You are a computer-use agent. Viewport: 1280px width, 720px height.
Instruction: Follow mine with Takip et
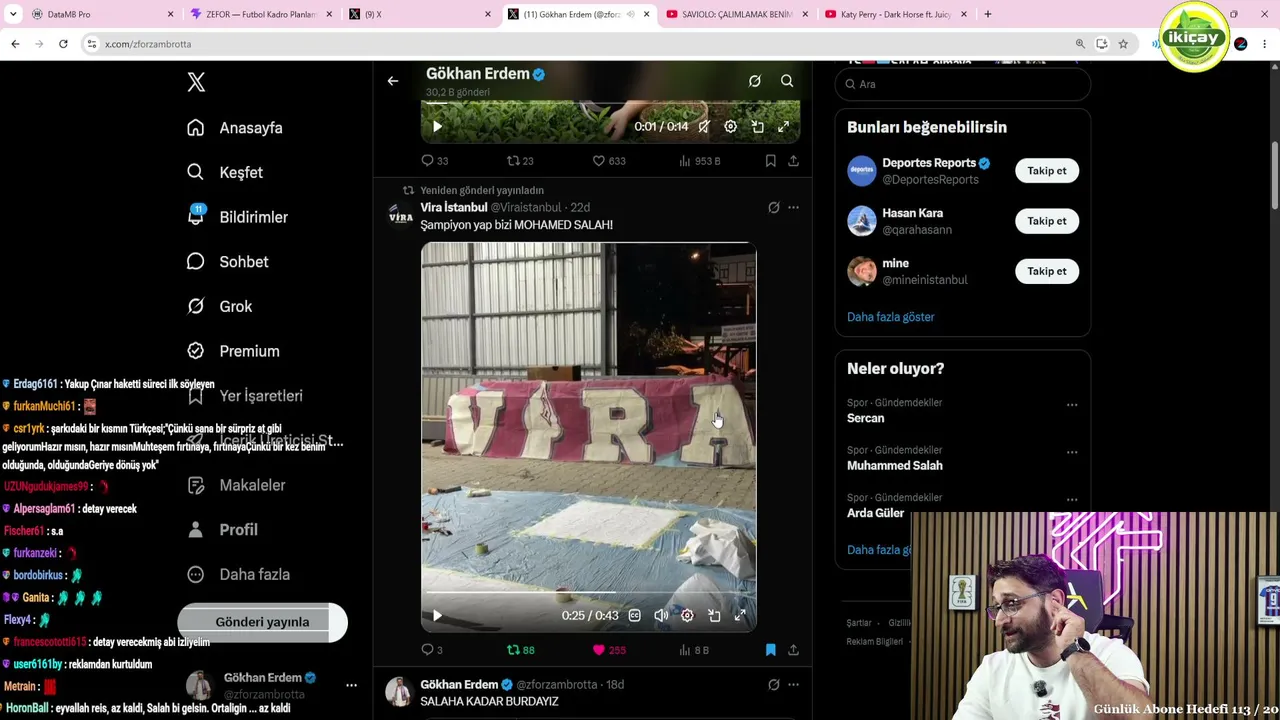point(1047,271)
